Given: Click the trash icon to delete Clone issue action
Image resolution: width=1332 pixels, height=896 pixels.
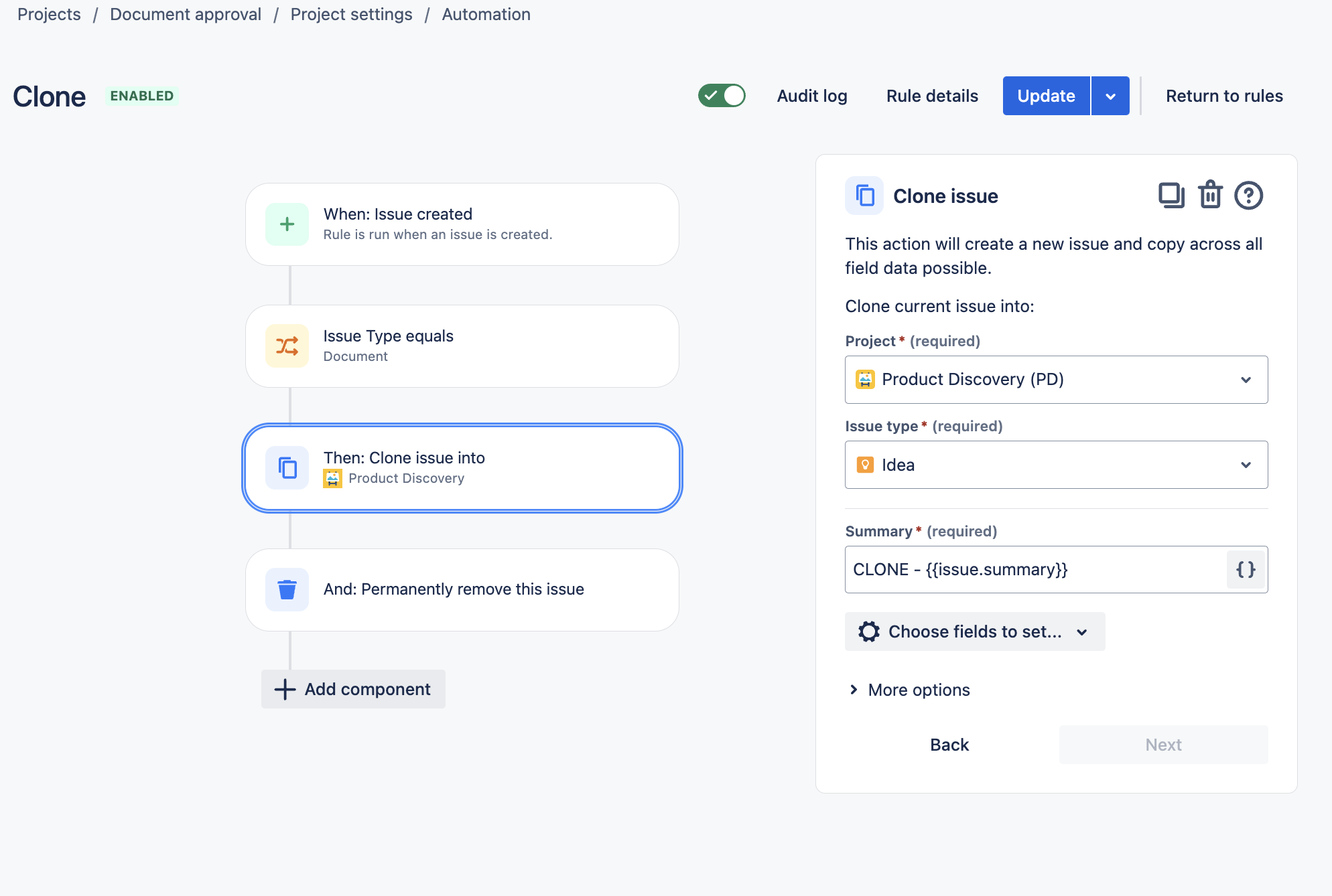Looking at the screenshot, I should point(1210,196).
